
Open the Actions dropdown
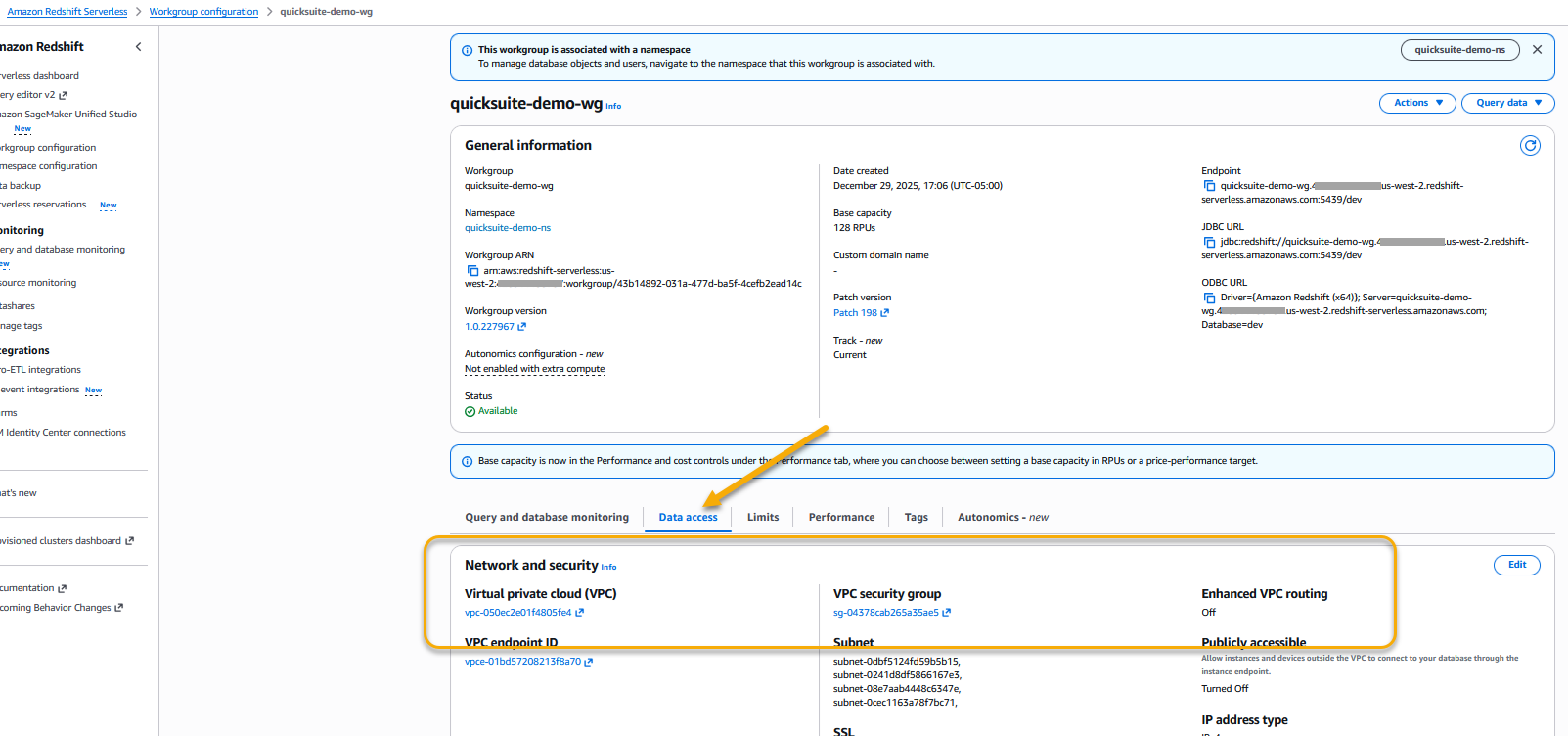click(1417, 103)
